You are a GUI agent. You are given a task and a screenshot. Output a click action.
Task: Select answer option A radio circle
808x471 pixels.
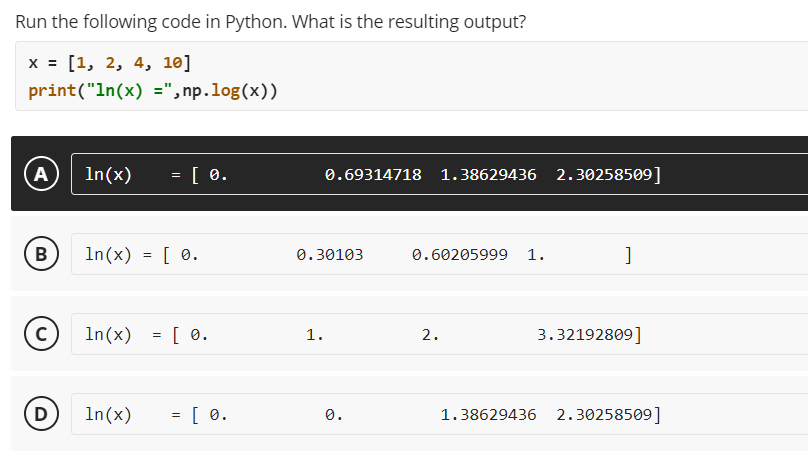pyautogui.click(x=41, y=174)
